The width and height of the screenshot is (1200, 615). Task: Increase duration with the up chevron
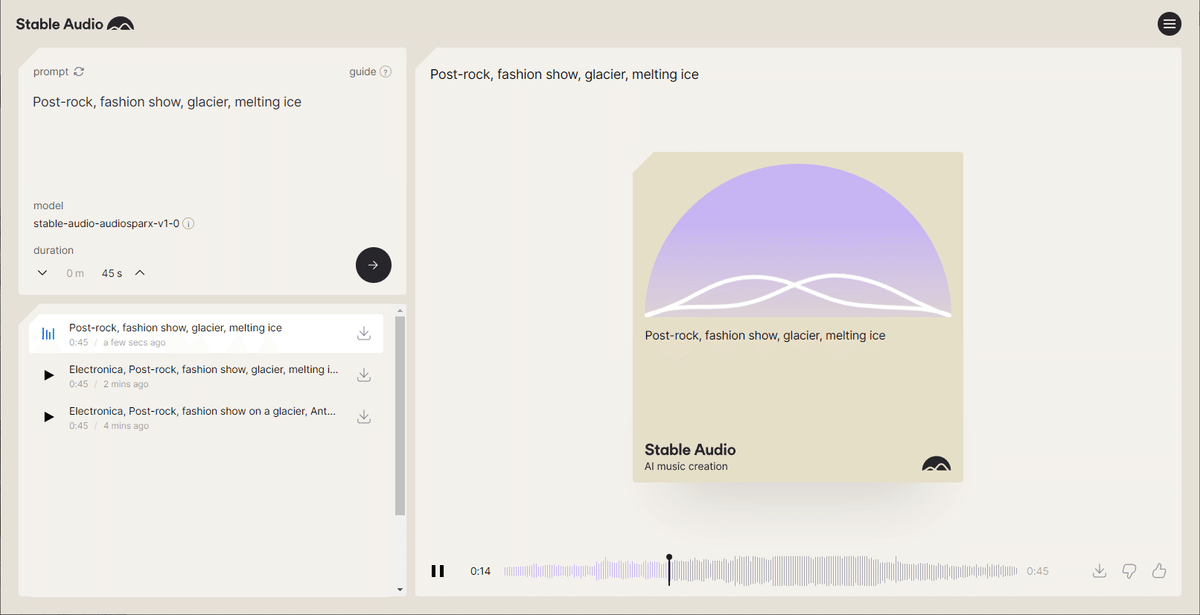pyautogui.click(x=140, y=273)
